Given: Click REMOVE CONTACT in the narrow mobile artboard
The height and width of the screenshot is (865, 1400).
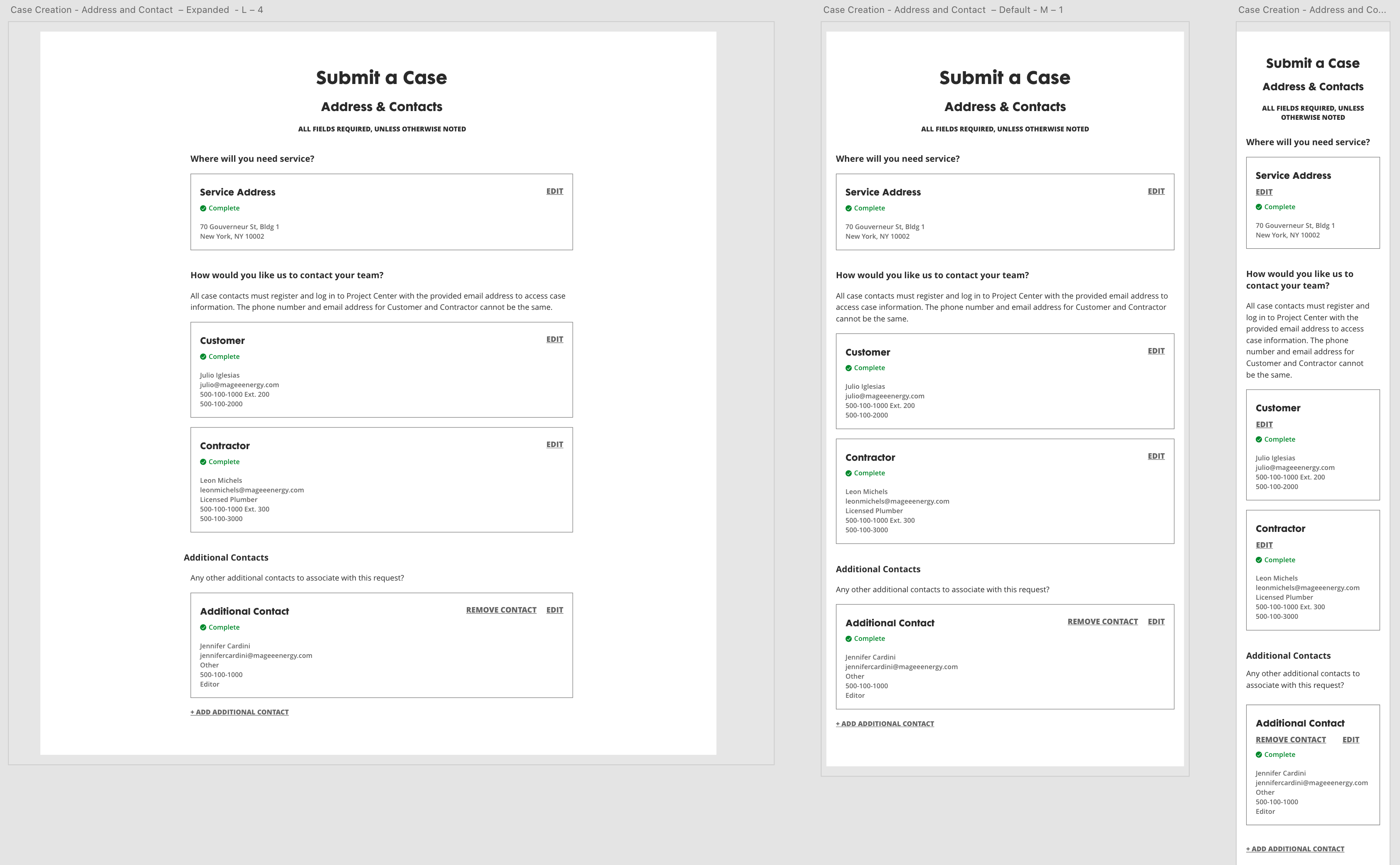Looking at the screenshot, I should [1290, 740].
